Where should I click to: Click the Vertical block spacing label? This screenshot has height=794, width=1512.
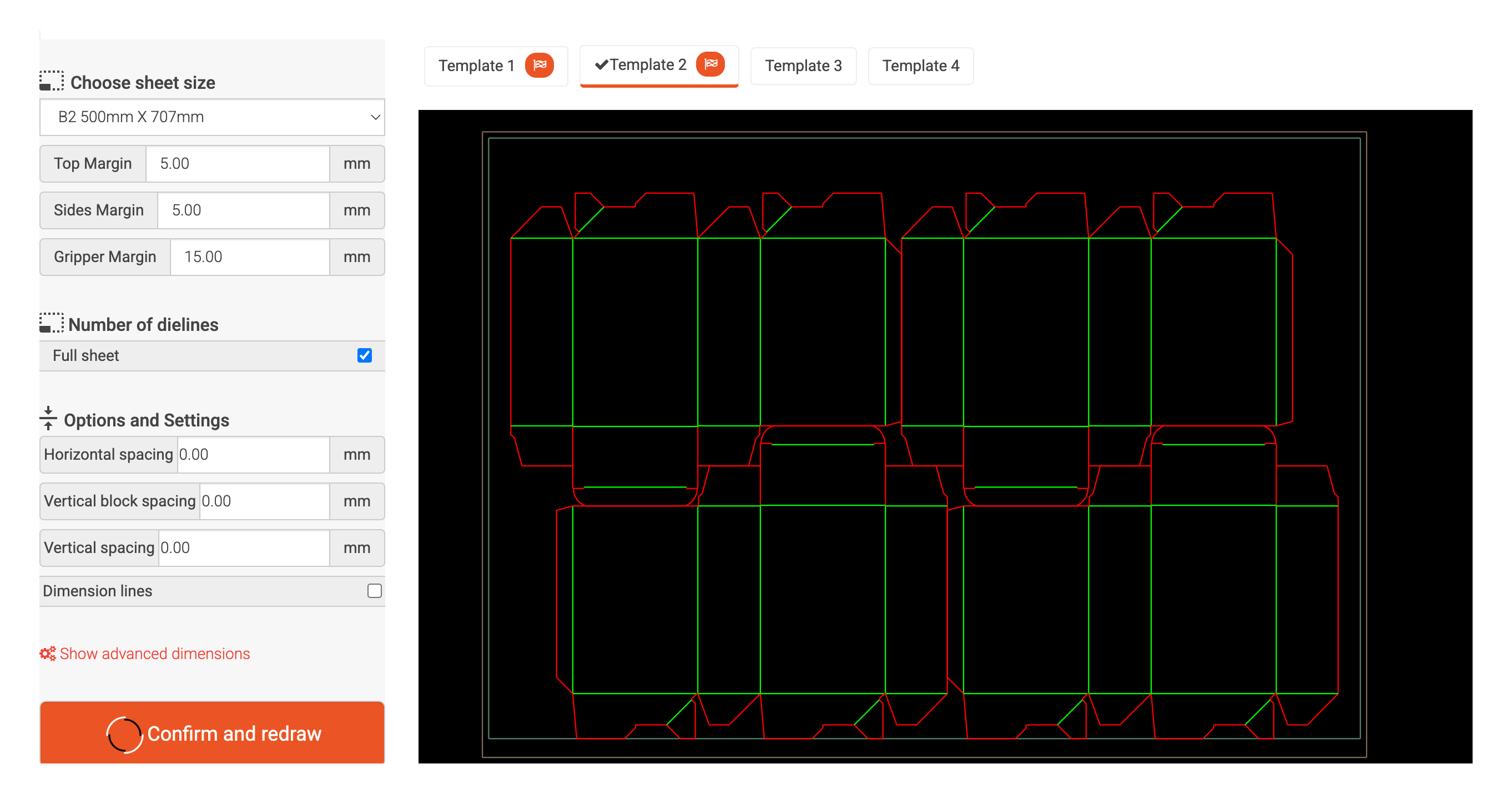pyautogui.click(x=120, y=501)
